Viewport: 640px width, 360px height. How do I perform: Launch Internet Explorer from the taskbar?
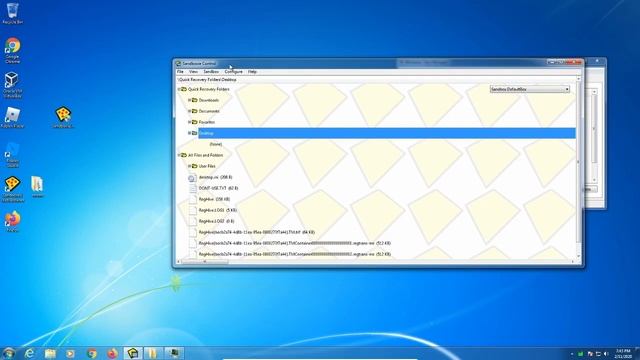pos(29,353)
